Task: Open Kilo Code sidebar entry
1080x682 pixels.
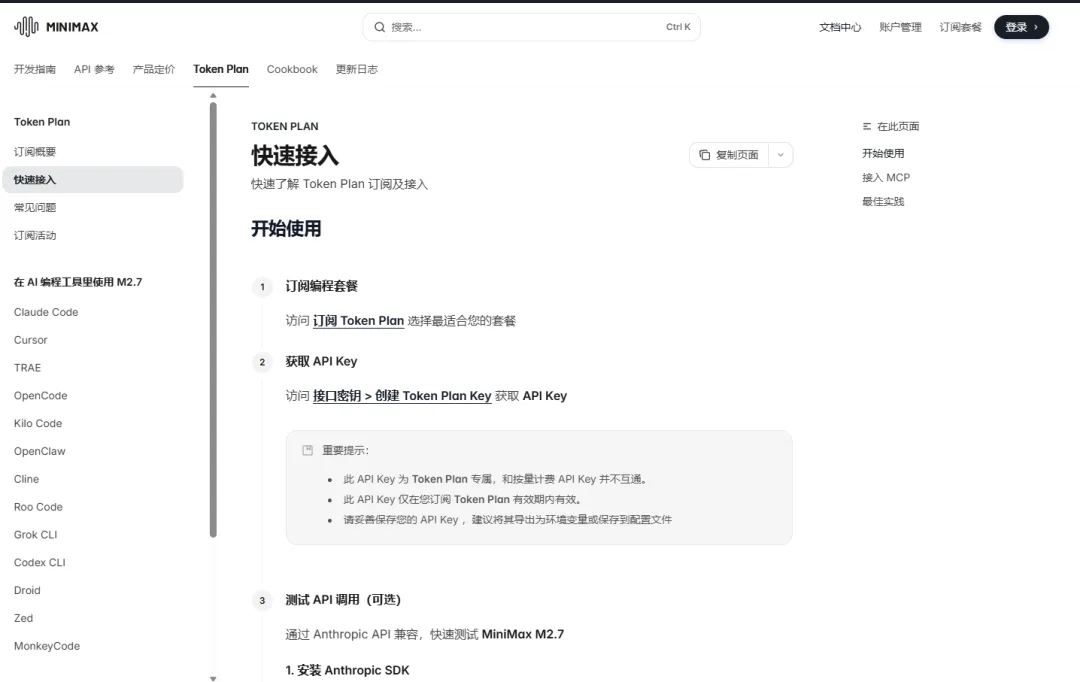Action: 38,423
